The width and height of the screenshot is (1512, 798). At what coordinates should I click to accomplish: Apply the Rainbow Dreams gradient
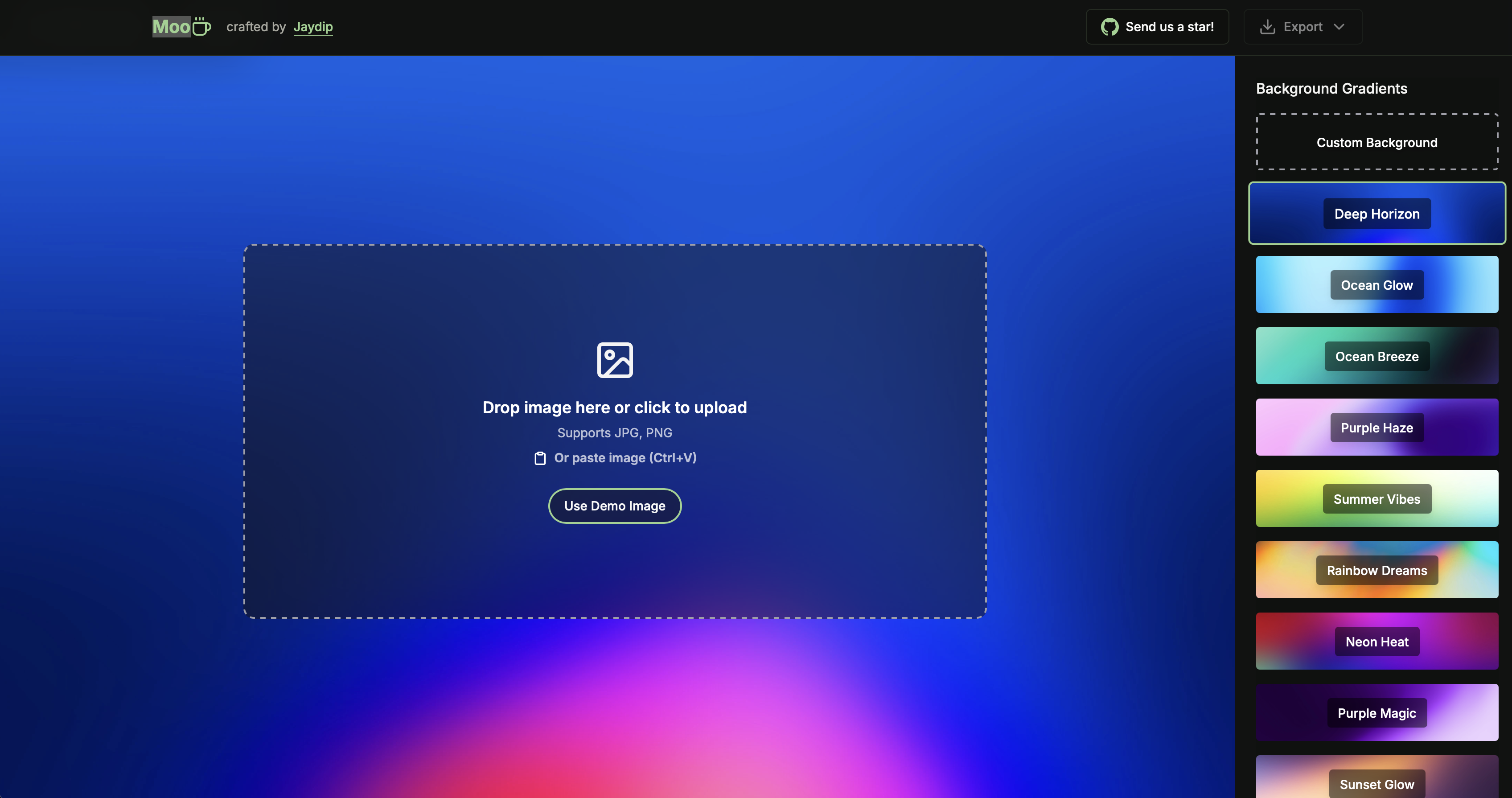tap(1376, 570)
